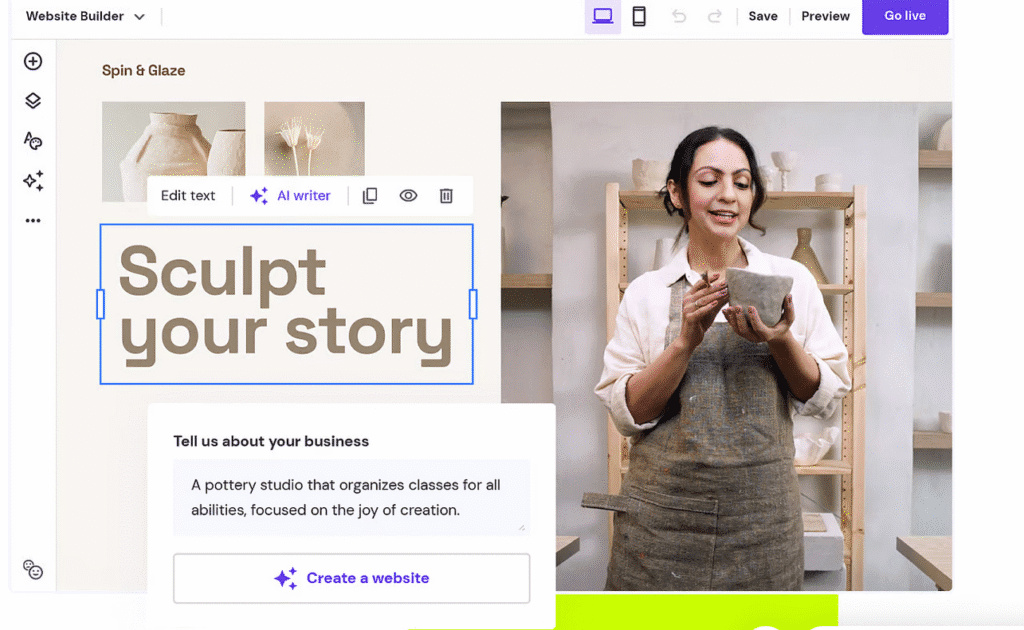Open the Preview
Image resolution: width=1024 pixels, height=630 pixels.
[825, 16]
